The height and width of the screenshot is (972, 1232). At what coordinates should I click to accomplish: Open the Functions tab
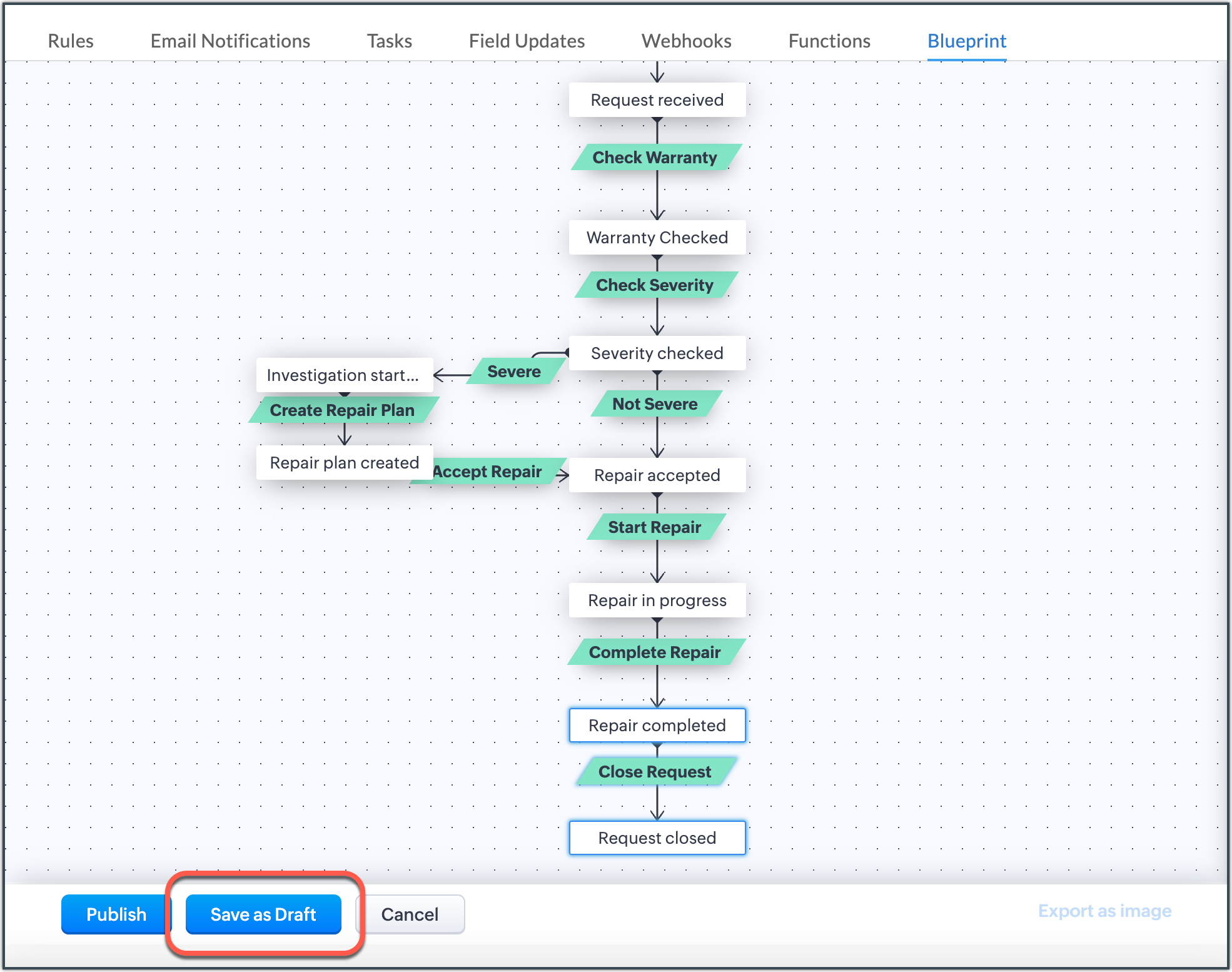click(x=829, y=41)
